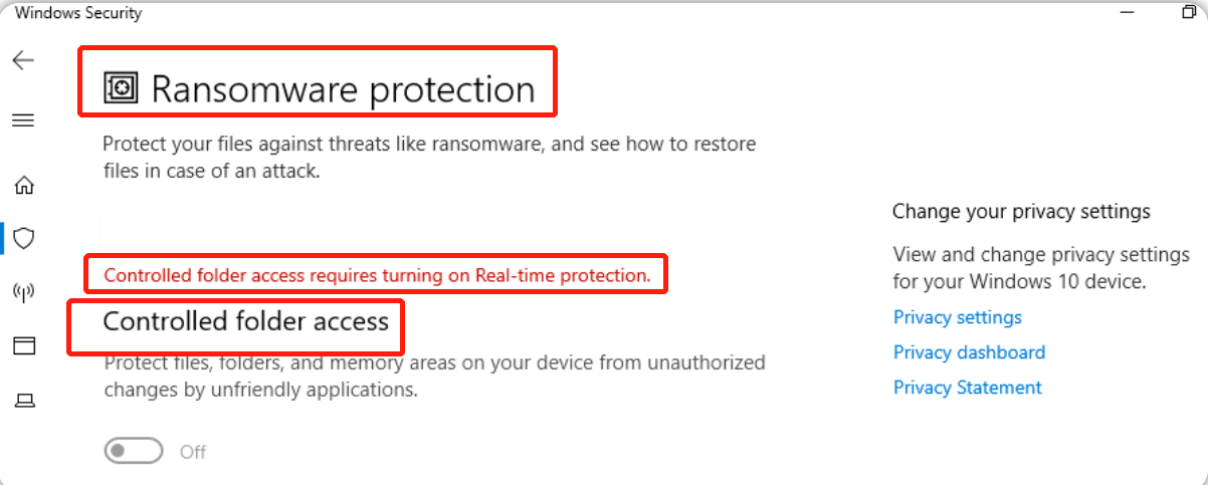Open the Home icon in sidebar

pyautogui.click(x=23, y=185)
